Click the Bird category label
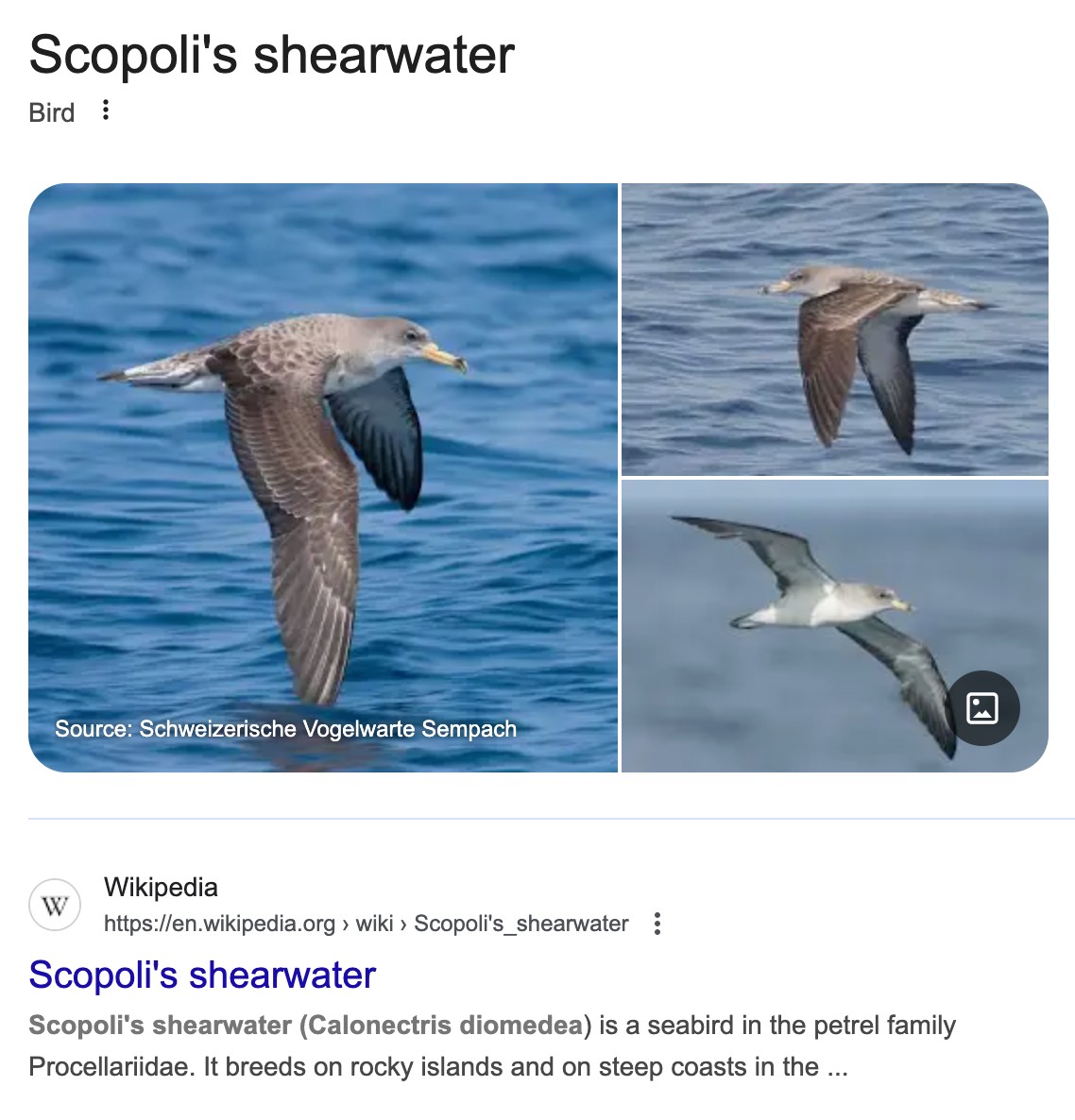 (51, 112)
